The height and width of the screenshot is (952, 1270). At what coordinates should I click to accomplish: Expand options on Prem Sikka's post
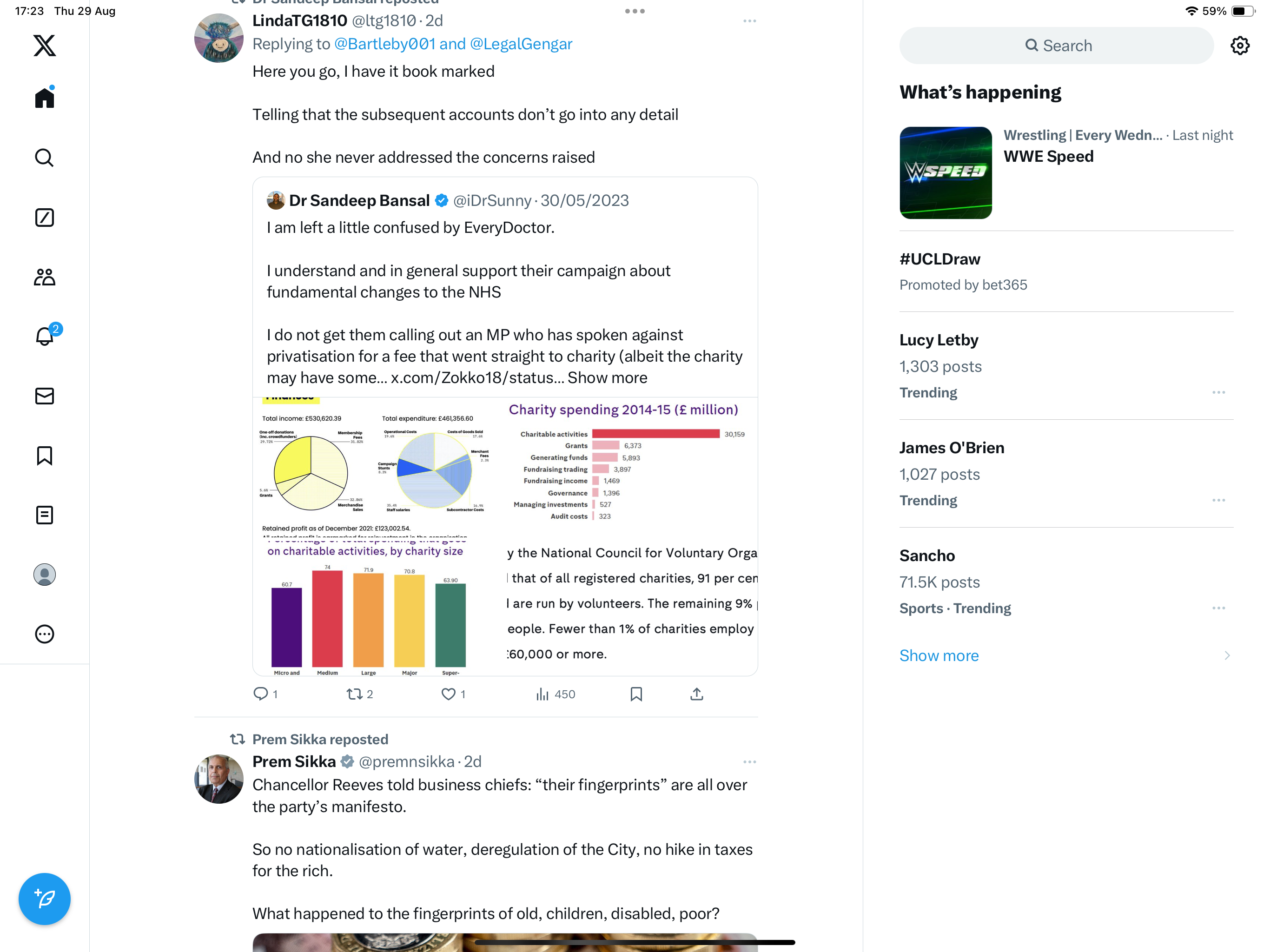pyautogui.click(x=749, y=762)
